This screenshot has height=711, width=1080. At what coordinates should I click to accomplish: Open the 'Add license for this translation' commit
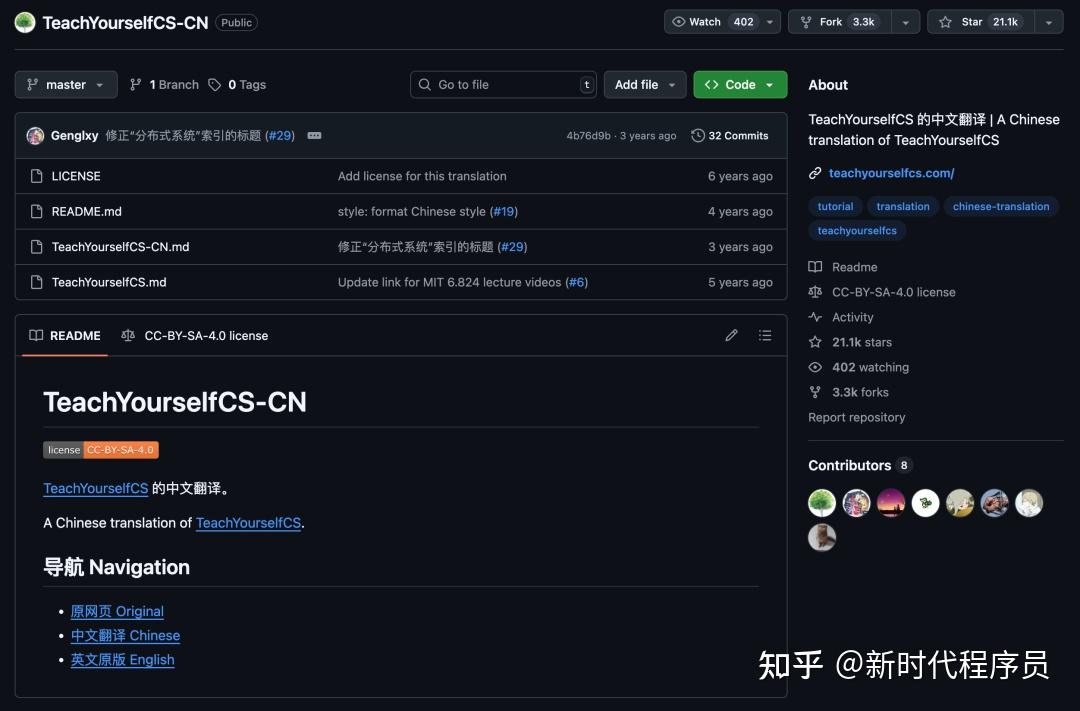click(422, 176)
